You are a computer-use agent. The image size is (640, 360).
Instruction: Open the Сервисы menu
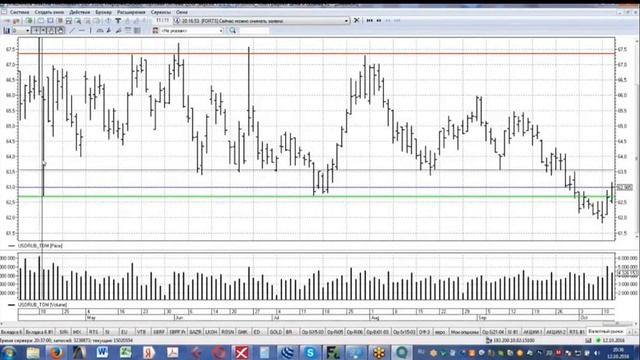160,12
